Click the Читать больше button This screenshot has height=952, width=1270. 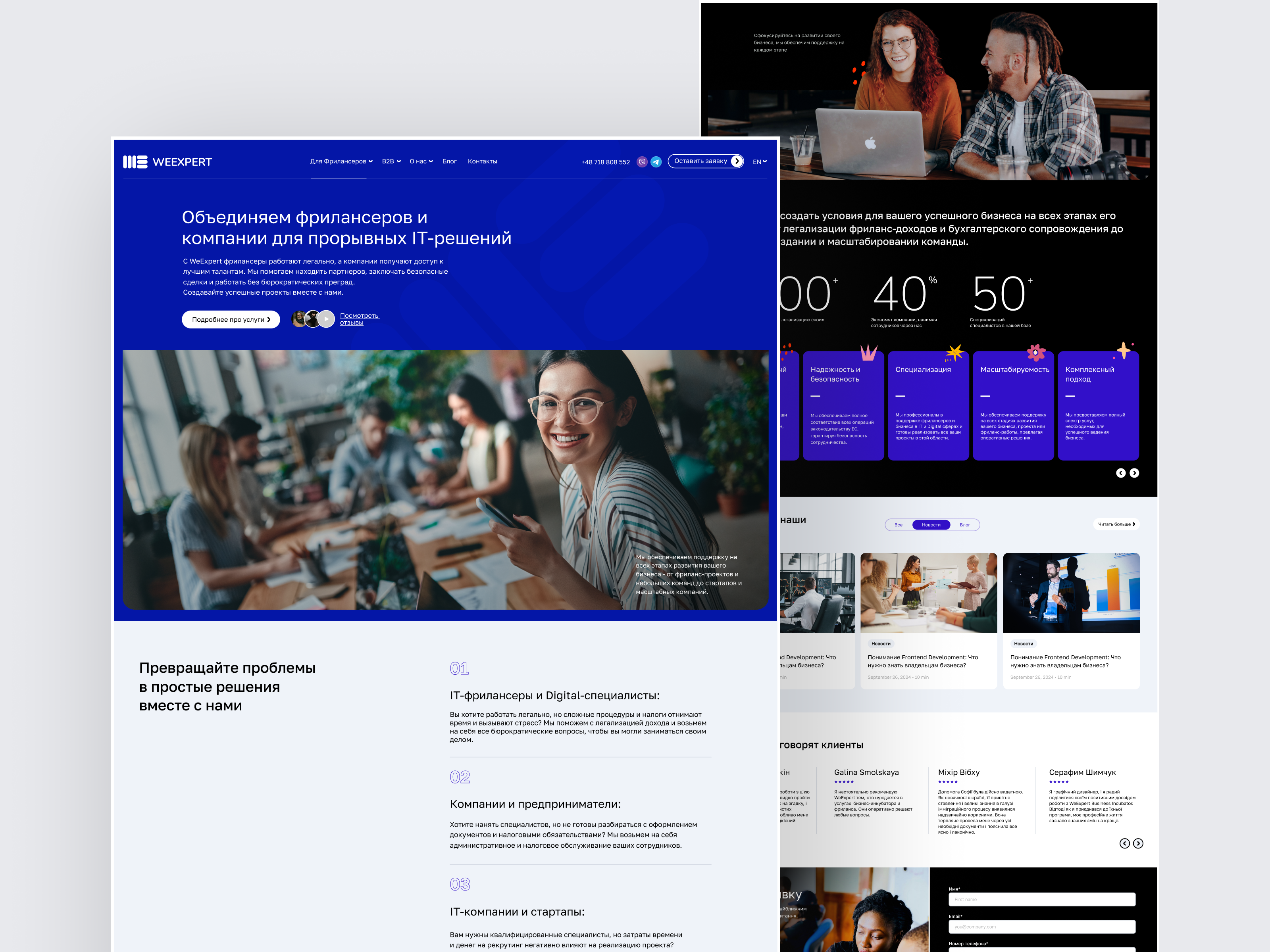point(1116,524)
